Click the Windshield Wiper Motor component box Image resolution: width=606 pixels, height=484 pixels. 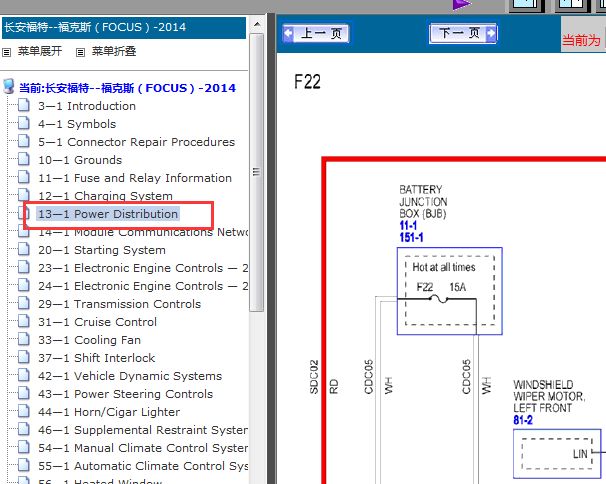(557, 453)
